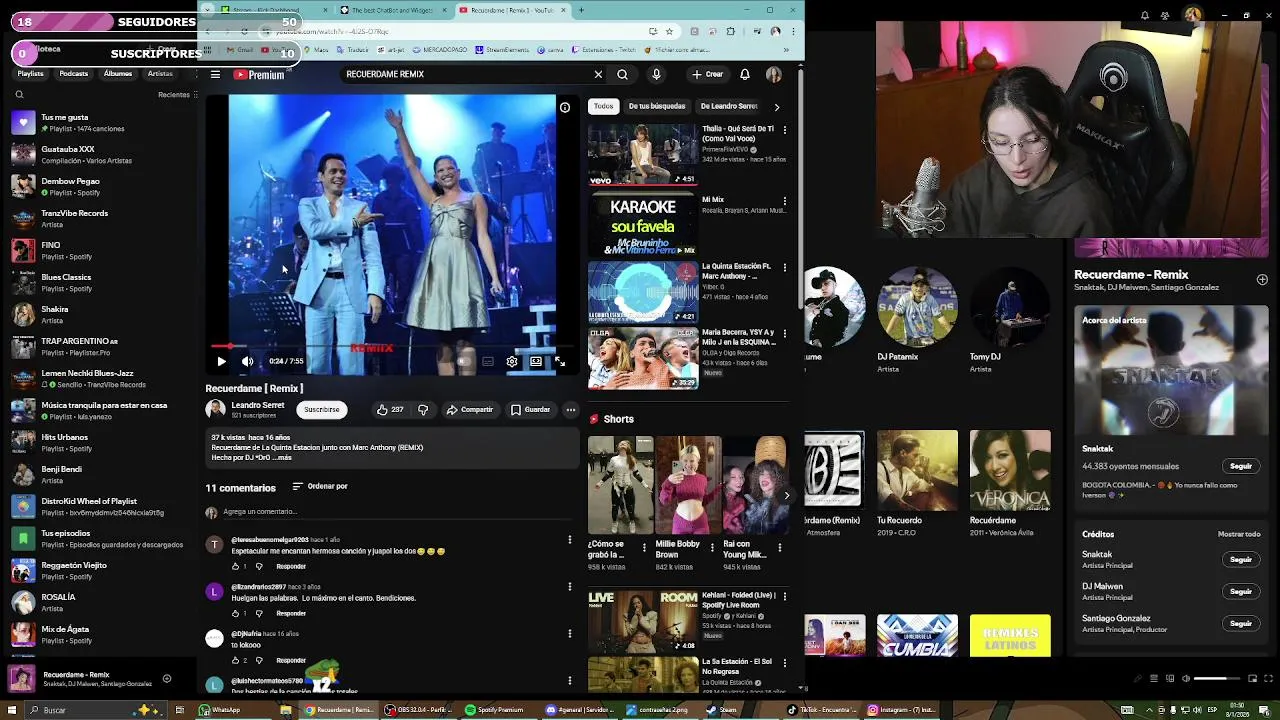
Task: Start voice search with microphone
Action: [x=656, y=74]
